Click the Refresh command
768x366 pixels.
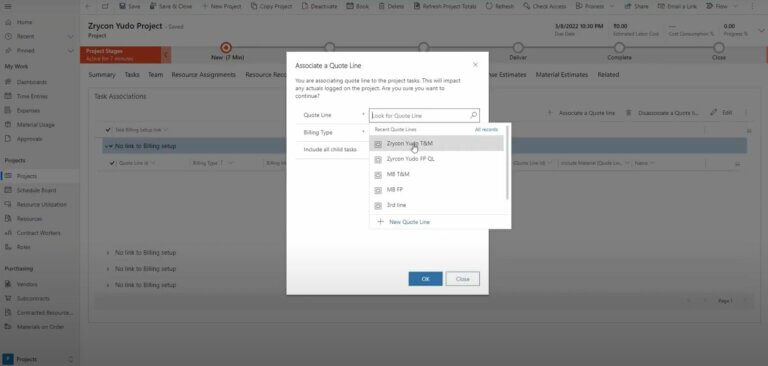(500, 6)
